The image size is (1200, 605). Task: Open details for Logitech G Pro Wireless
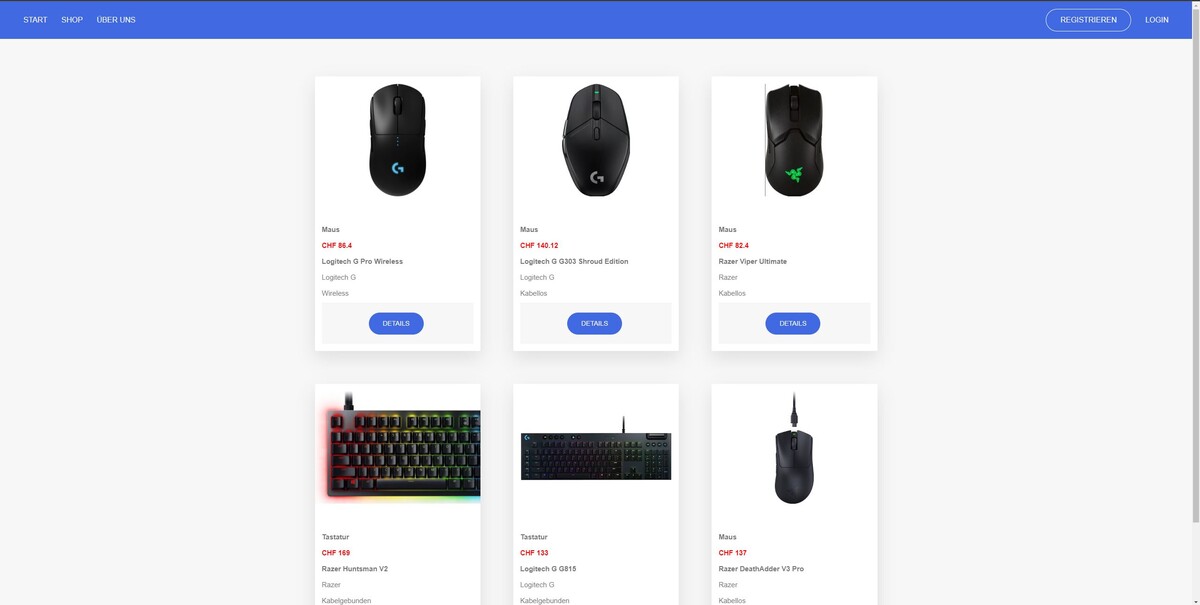coord(396,324)
